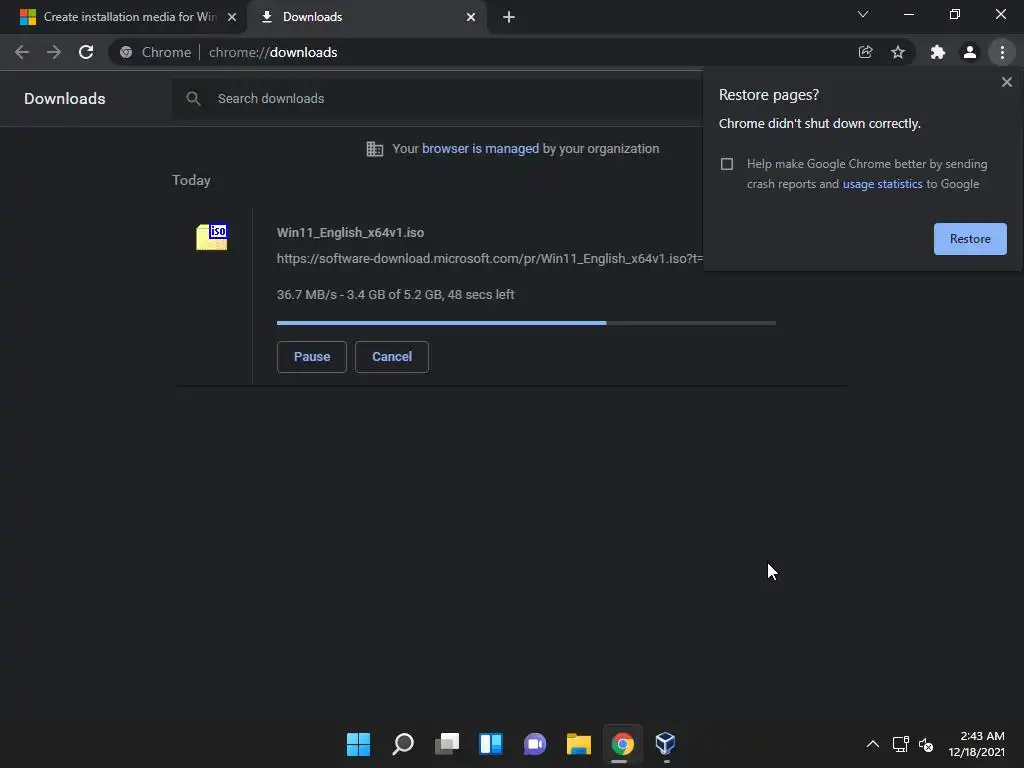Click the software-download.microsoft.com URL
The width and height of the screenshot is (1024, 768).
(489, 259)
